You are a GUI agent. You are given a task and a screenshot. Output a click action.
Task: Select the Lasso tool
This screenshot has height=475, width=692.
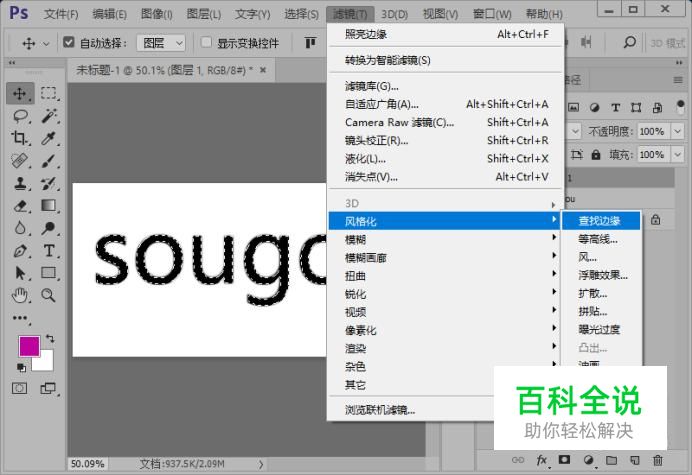click(20, 116)
